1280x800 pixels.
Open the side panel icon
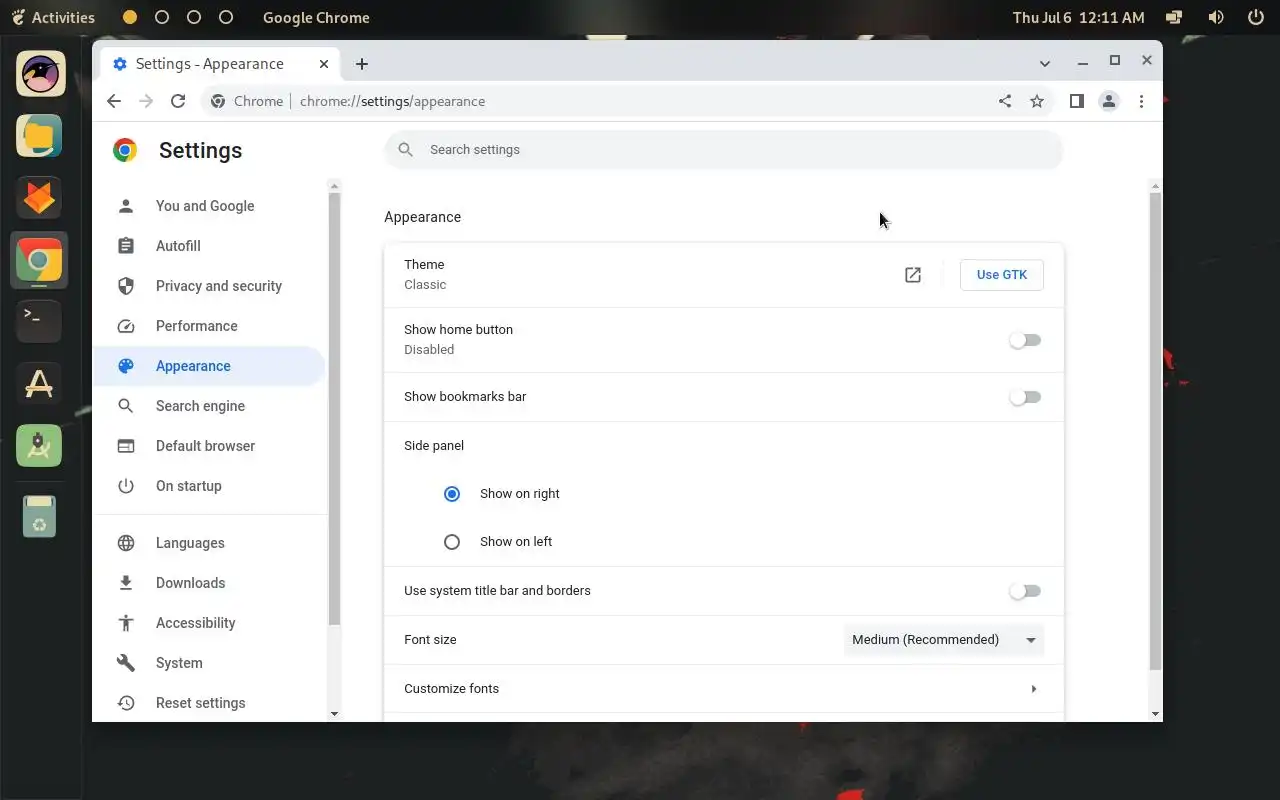click(x=1077, y=101)
